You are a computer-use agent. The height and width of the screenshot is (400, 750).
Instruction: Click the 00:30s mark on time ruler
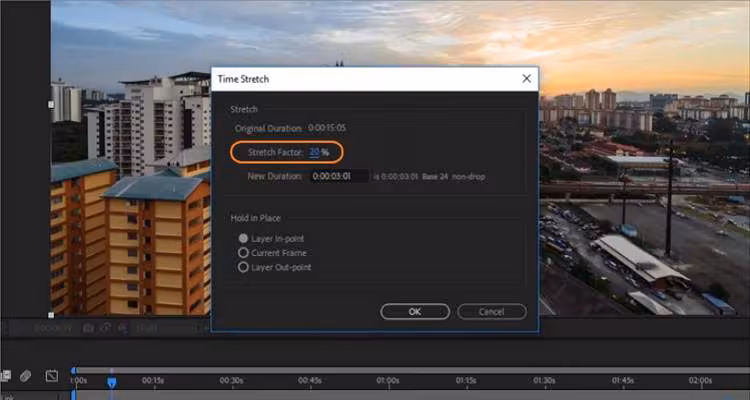(x=232, y=380)
